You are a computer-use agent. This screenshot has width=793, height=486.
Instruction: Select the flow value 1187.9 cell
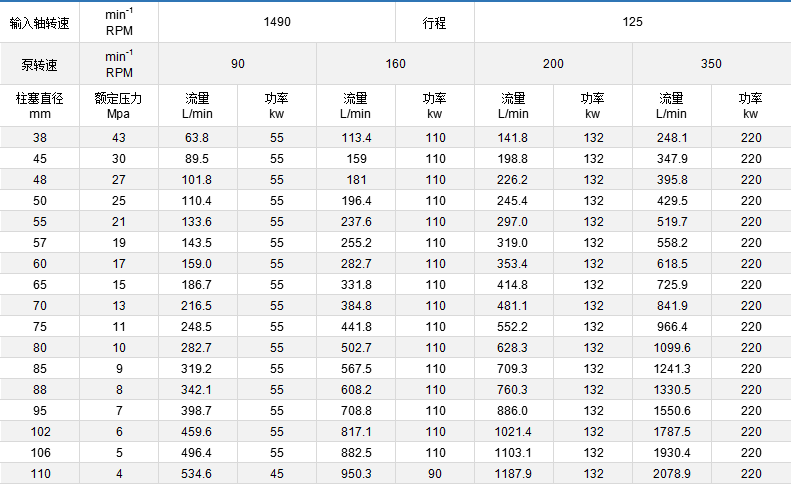point(513,474)
